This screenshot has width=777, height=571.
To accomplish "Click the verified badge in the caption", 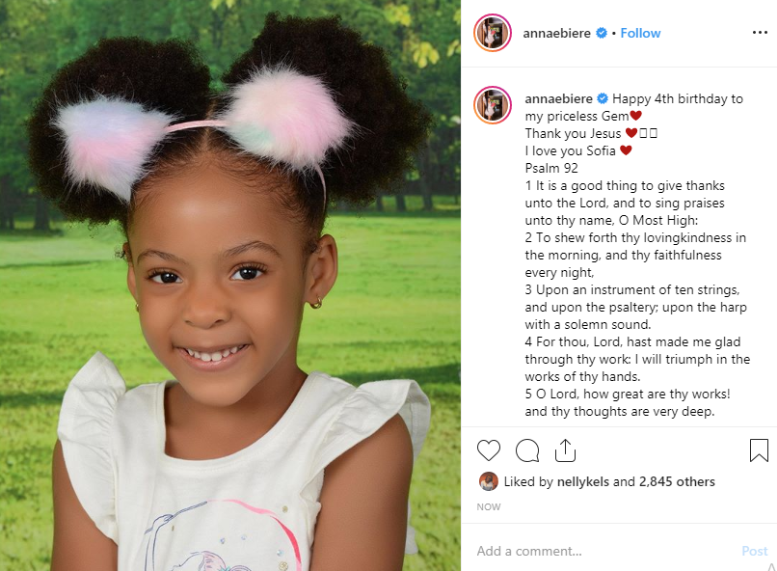I will (x=603, y=99).
